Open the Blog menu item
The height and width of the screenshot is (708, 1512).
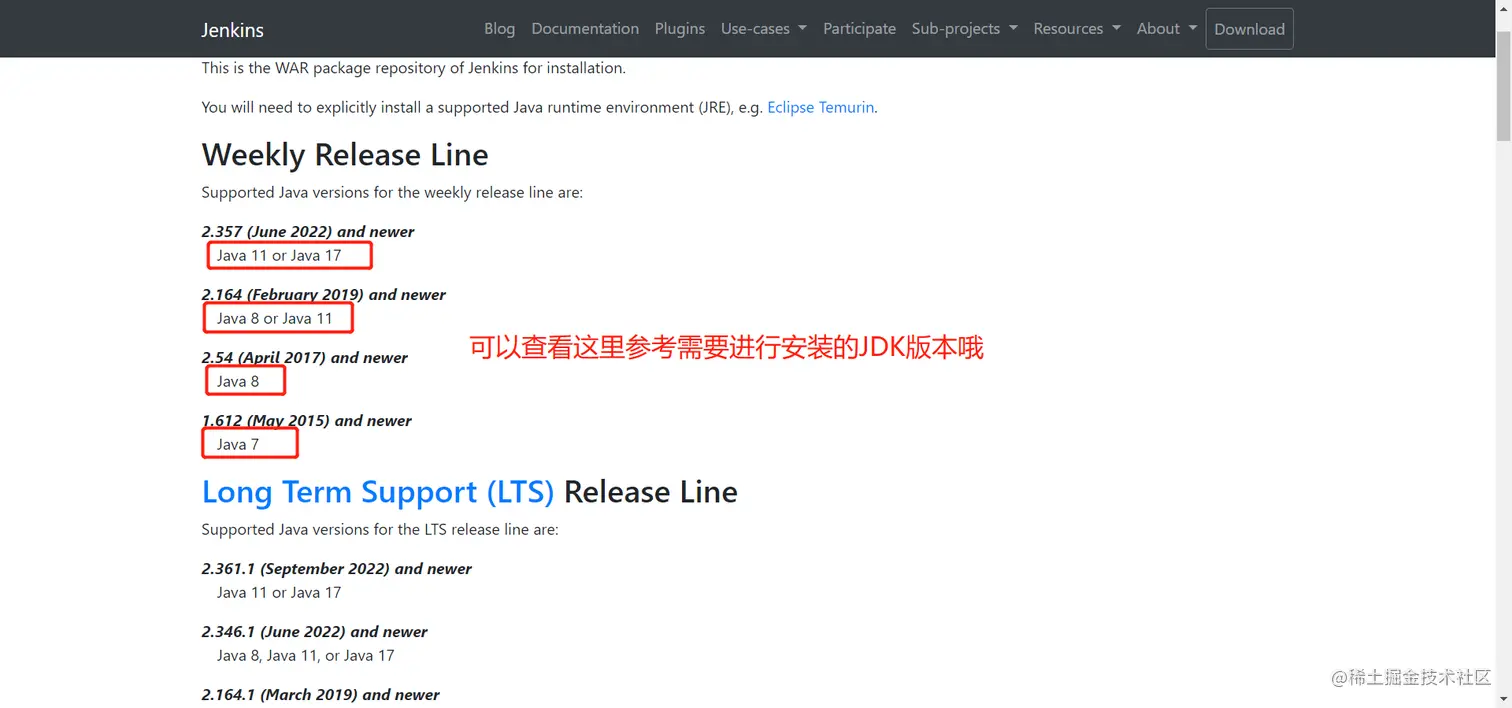pos(499,29)
